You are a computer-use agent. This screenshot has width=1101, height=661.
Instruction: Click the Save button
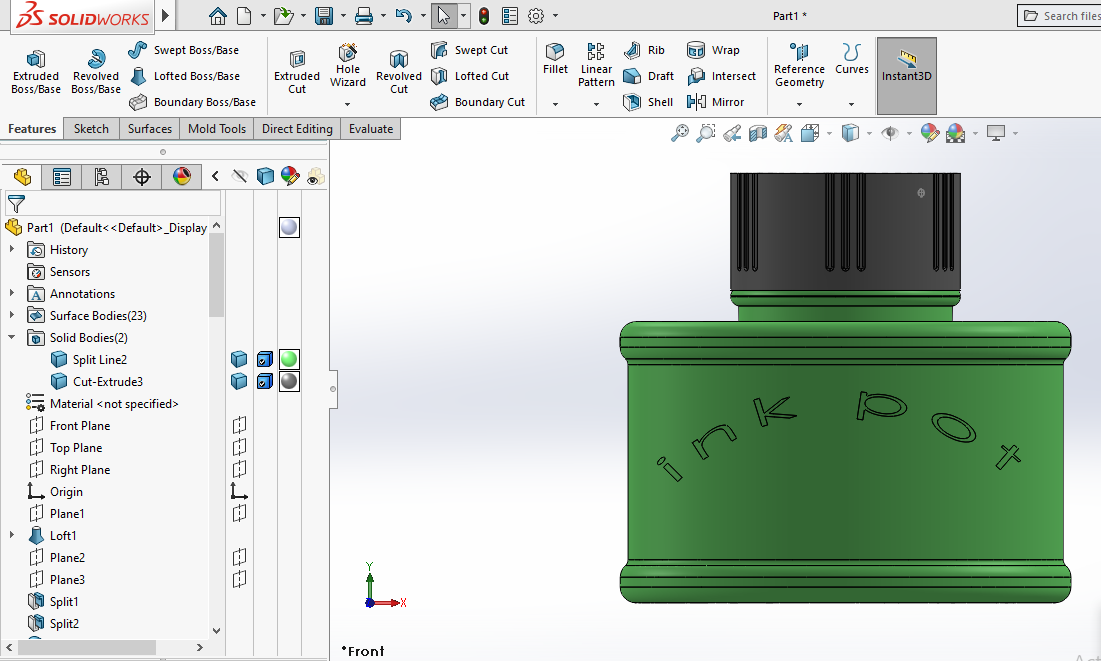[x=324, y=15]
